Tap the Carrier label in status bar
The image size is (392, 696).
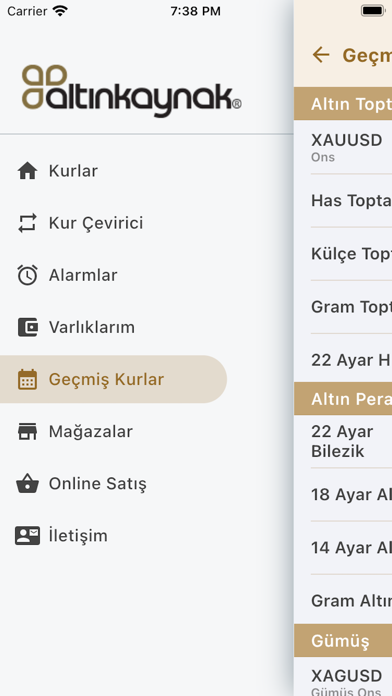click(x=27, y=11)
